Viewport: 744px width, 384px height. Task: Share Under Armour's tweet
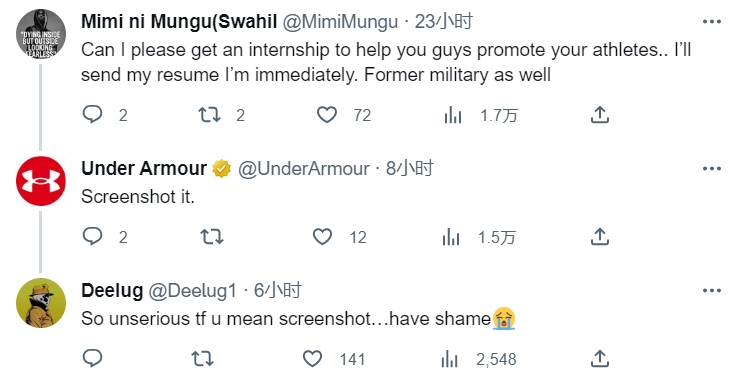[x=600, y=236]
